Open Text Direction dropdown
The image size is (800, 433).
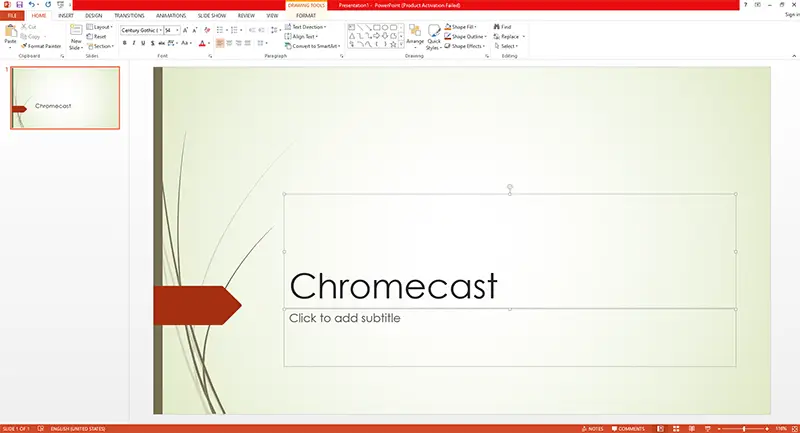click(306, 27)
